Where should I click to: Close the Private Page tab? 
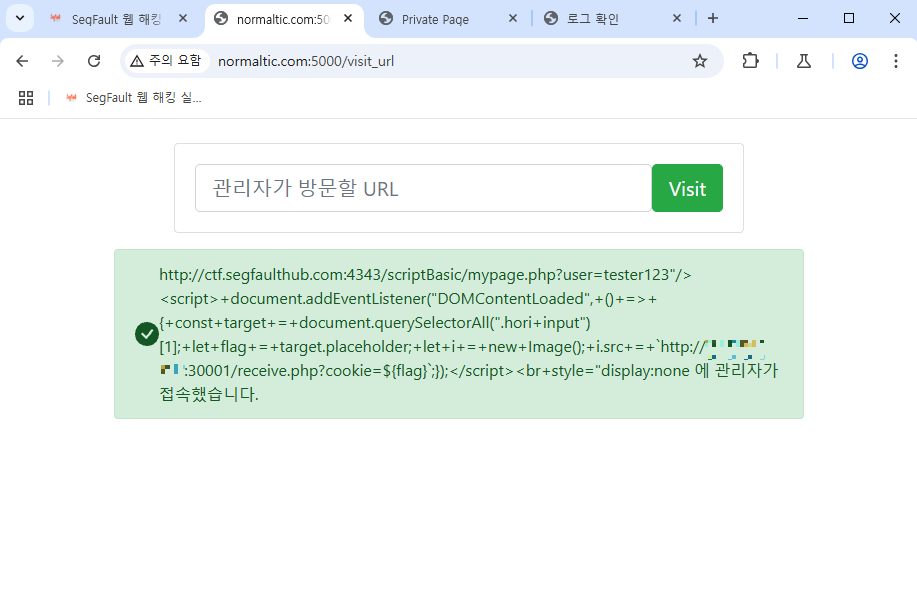(513, 19)
